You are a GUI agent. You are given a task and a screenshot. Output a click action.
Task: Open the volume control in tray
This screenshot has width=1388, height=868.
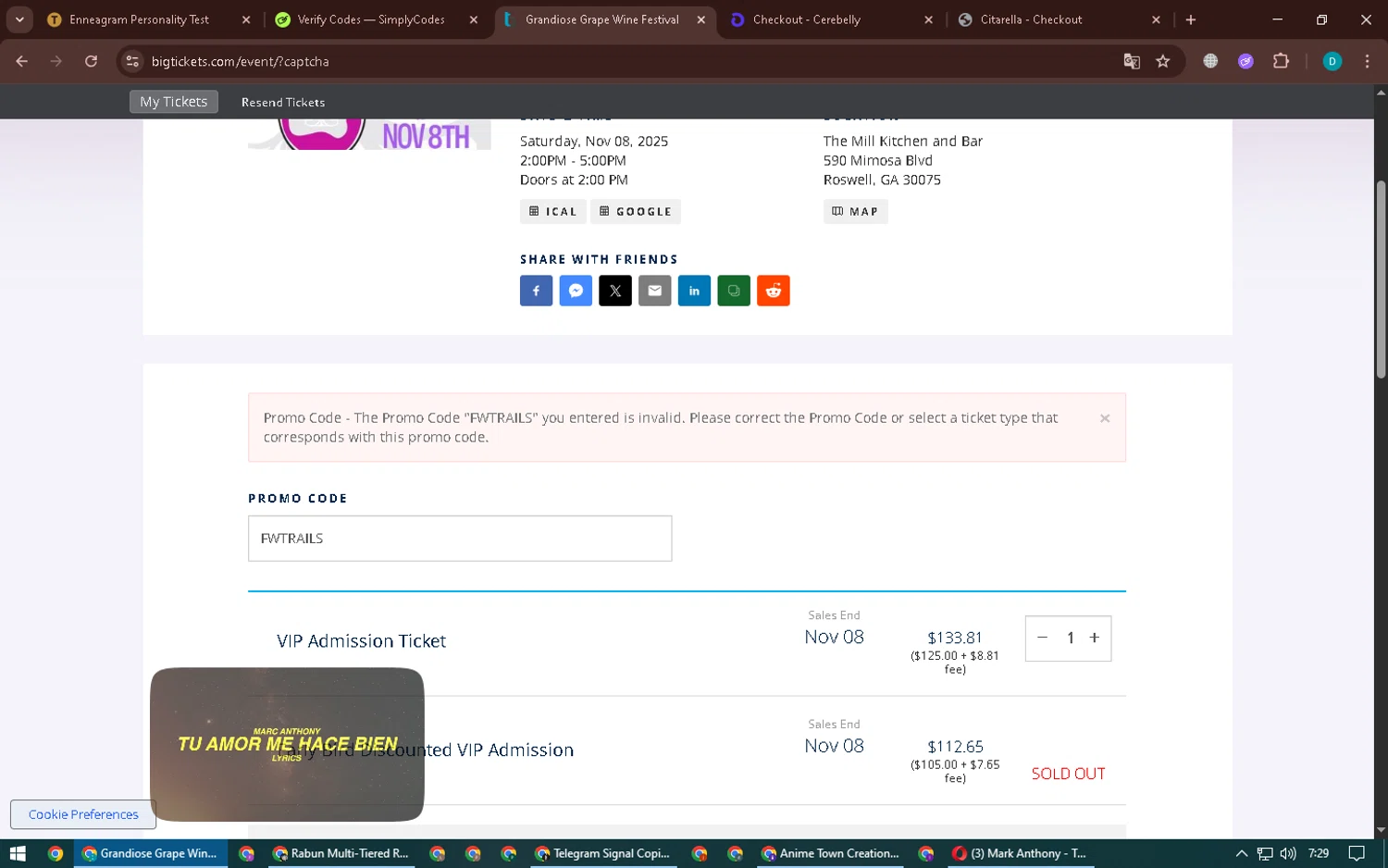pyautogui.click(x=1288, y=853)
